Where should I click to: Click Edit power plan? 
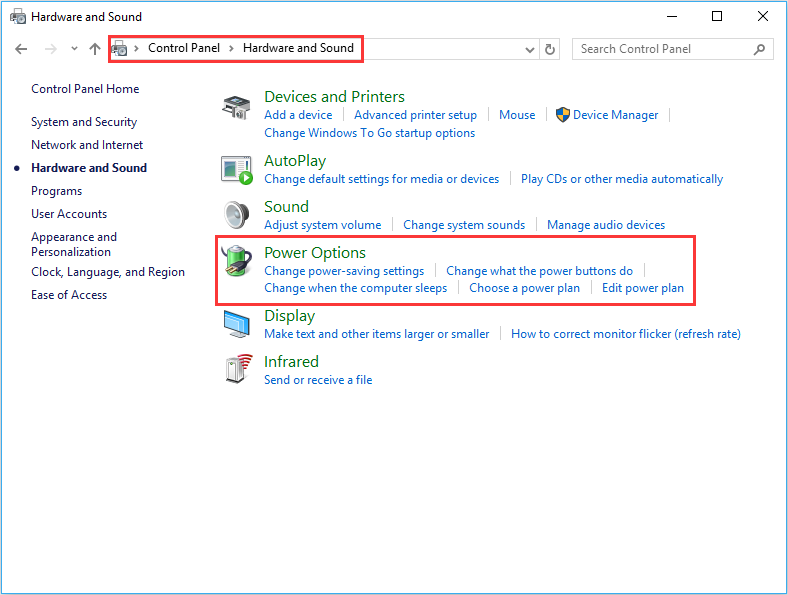643,288
